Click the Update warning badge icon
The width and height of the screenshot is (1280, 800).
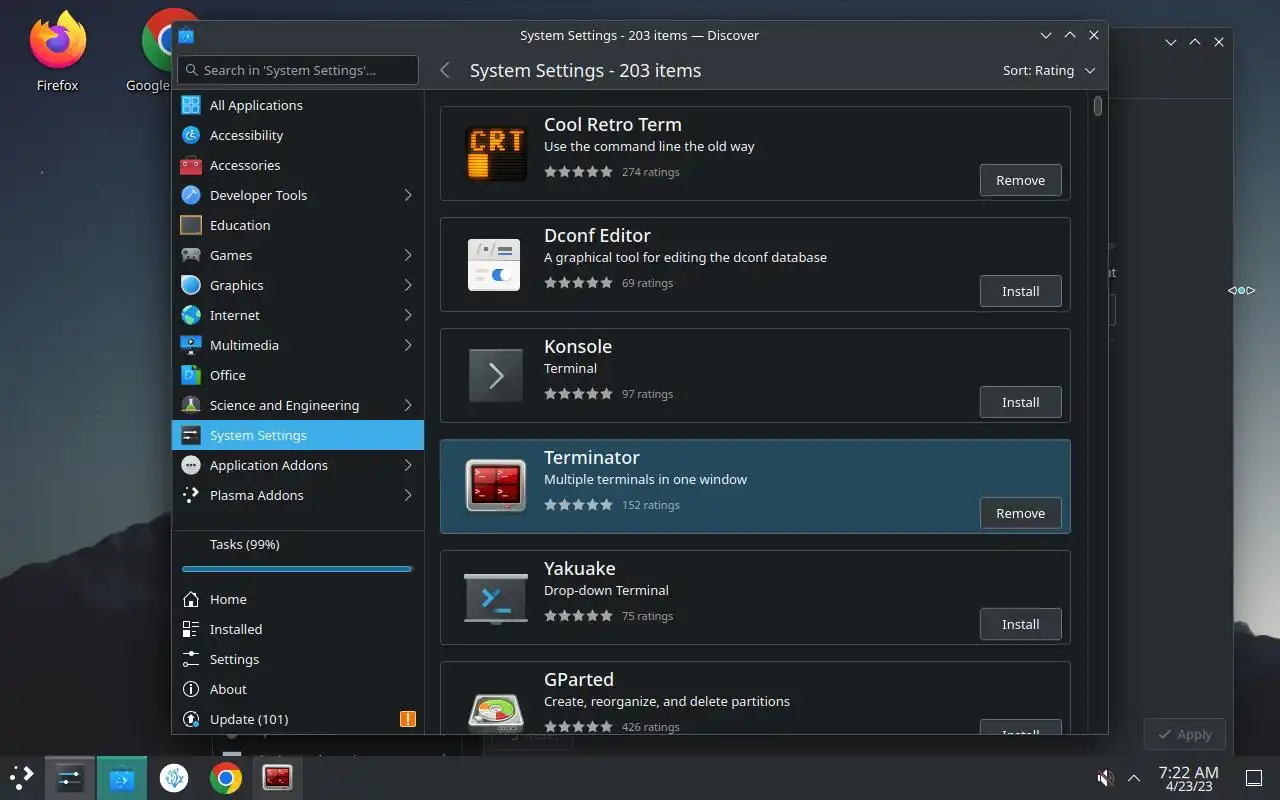407,719
